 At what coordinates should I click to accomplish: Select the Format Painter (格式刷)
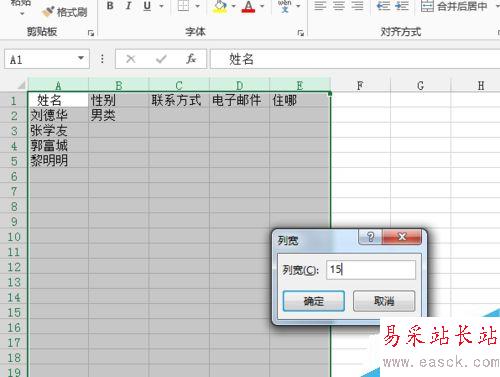point(65,12)
